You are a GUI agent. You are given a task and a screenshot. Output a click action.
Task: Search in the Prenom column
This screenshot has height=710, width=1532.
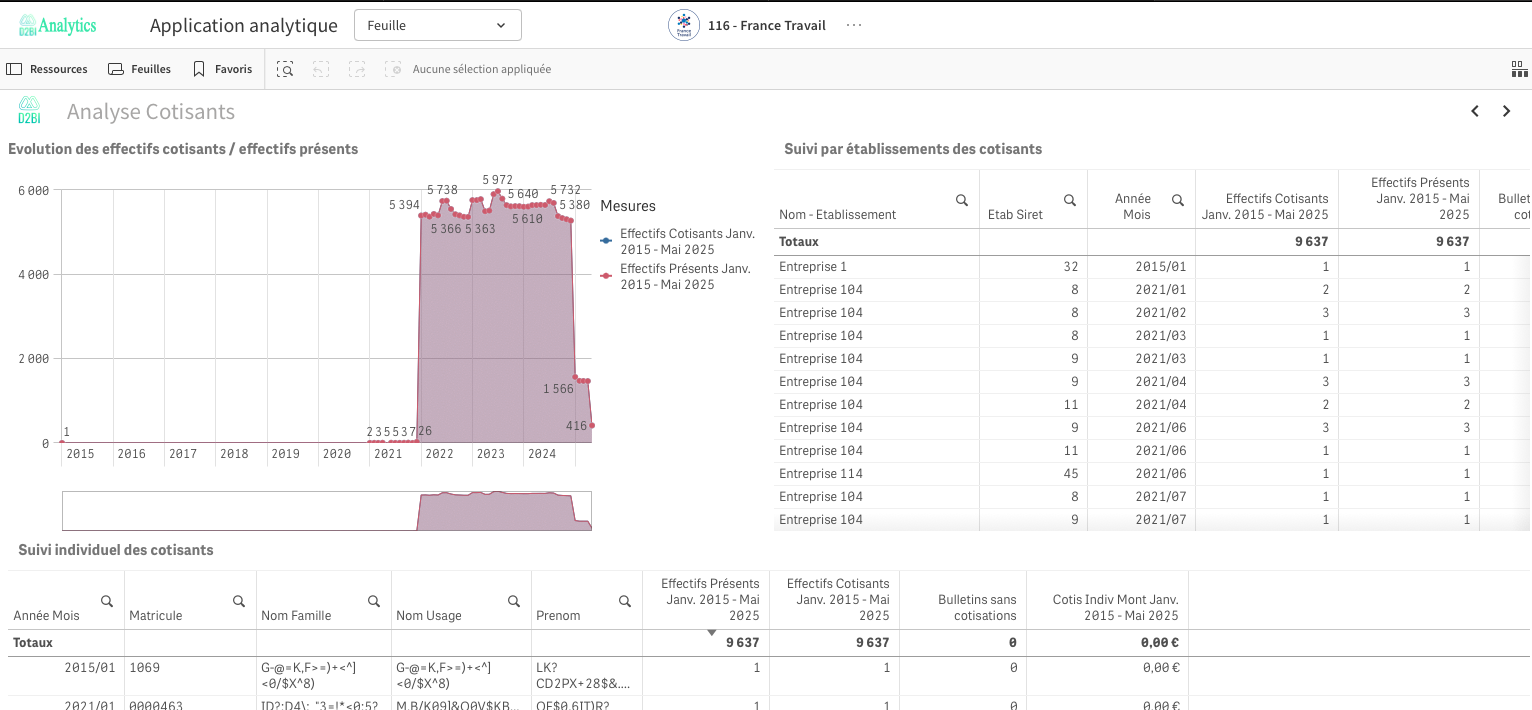625,601
